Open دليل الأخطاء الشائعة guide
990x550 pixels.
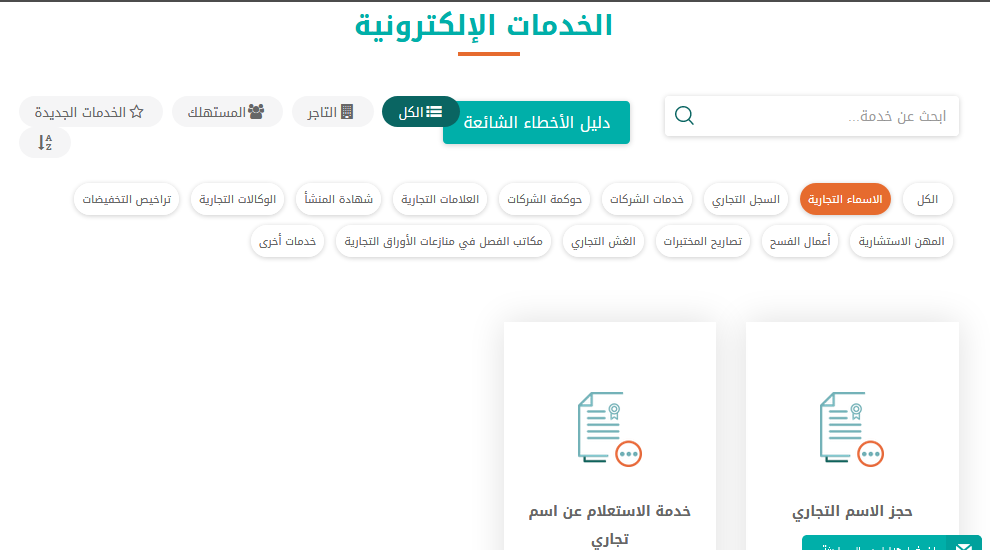coord(536,123)
